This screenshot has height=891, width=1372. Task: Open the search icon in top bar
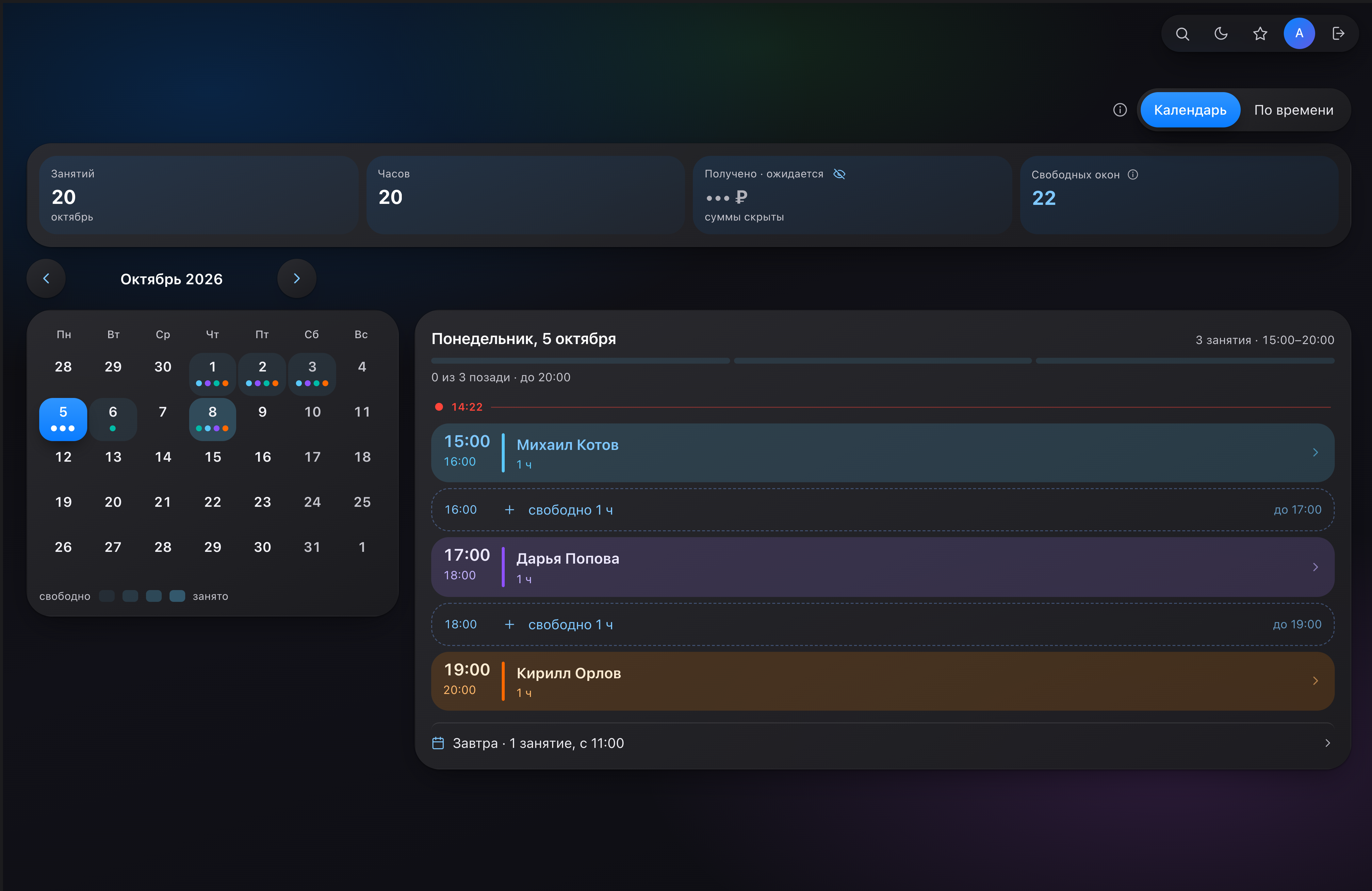[1182, 33]
